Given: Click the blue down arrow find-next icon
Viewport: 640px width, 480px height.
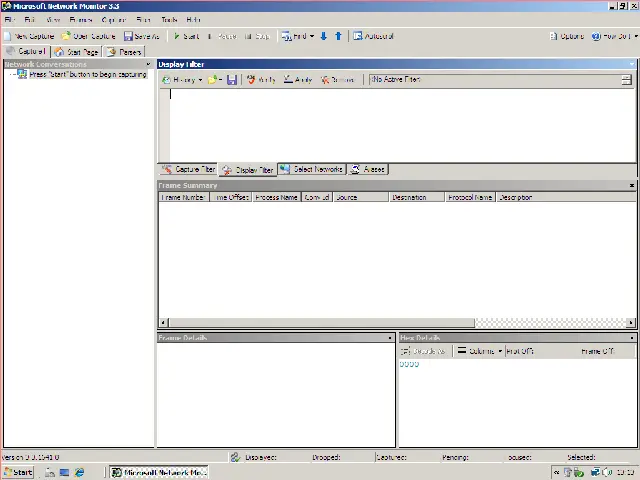Looking at the screenshot, I should 324,36.
